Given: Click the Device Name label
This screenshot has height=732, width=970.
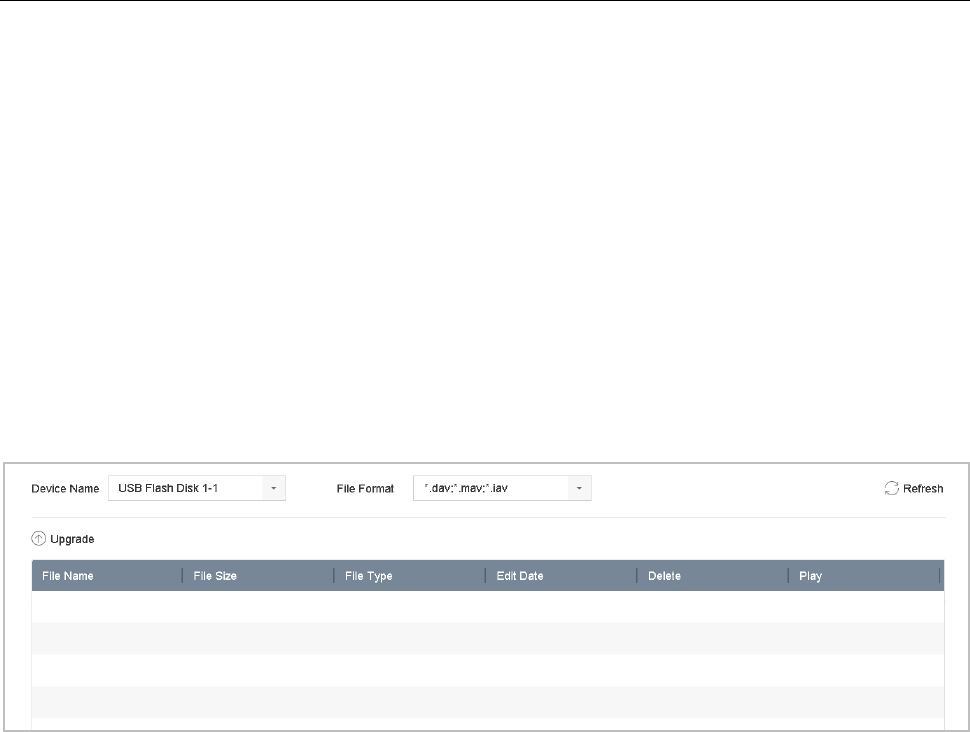Looking at the screenshot, I should (65, 489).
